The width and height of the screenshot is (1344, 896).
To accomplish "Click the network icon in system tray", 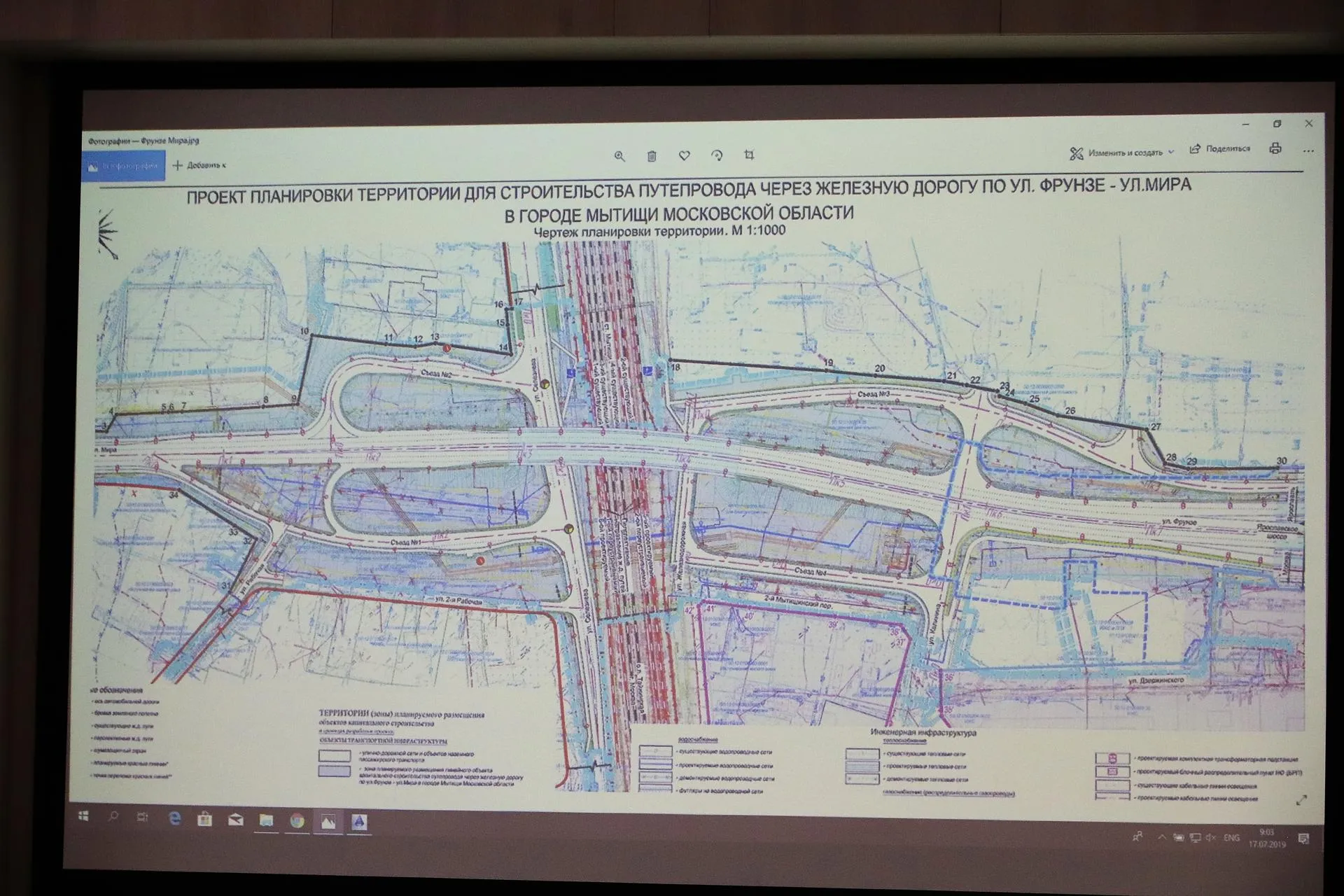I will (x=1195, y=837).
